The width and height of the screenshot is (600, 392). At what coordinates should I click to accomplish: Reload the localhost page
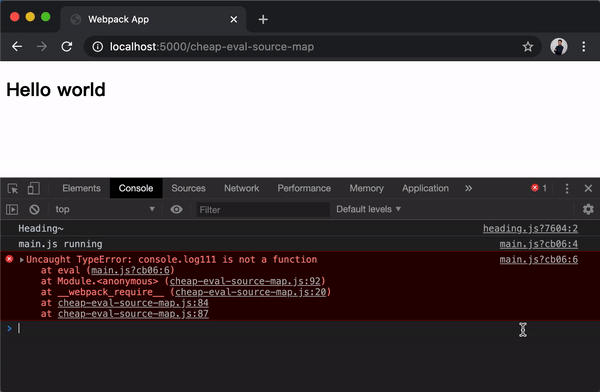(x=67, y=47)
